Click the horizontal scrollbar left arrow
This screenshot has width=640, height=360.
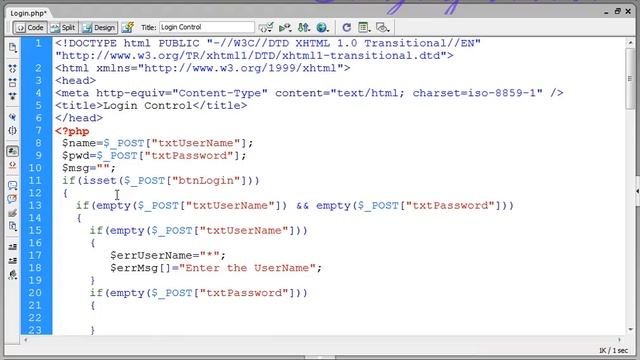click(25, 339)
